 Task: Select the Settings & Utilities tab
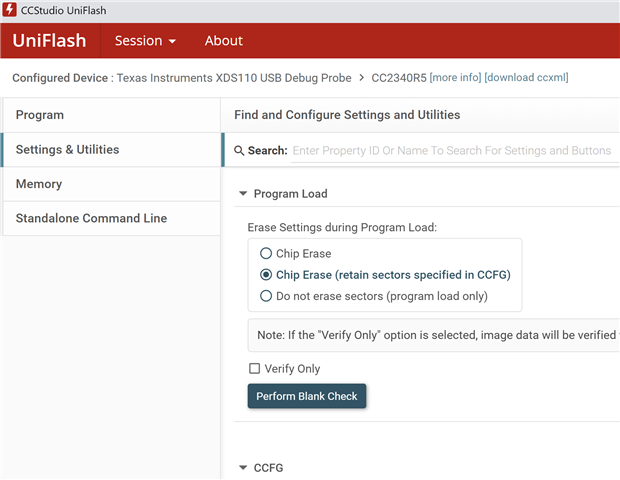tap(112, 149)
